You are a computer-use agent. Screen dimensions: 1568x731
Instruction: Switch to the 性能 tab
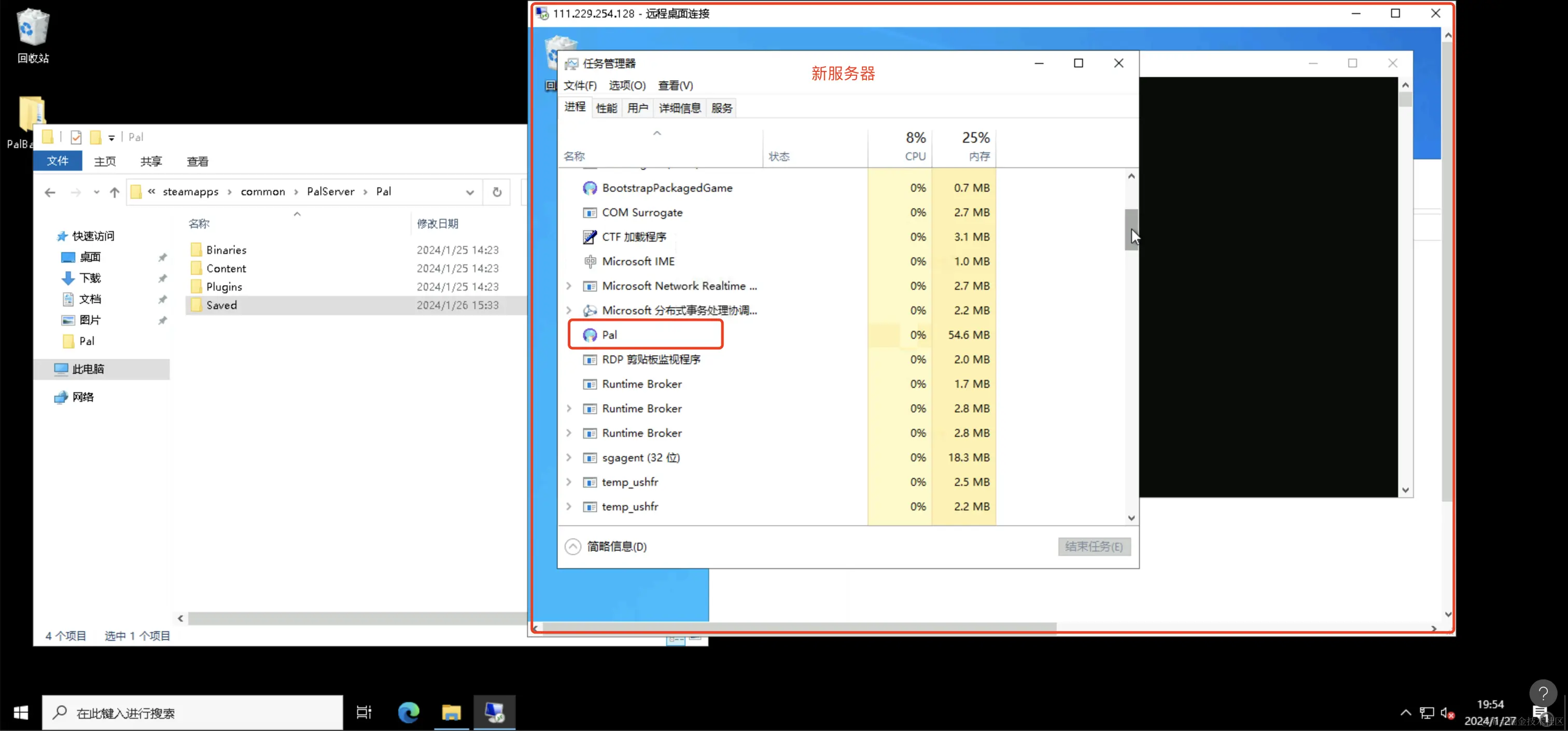(x=606, y=108)
